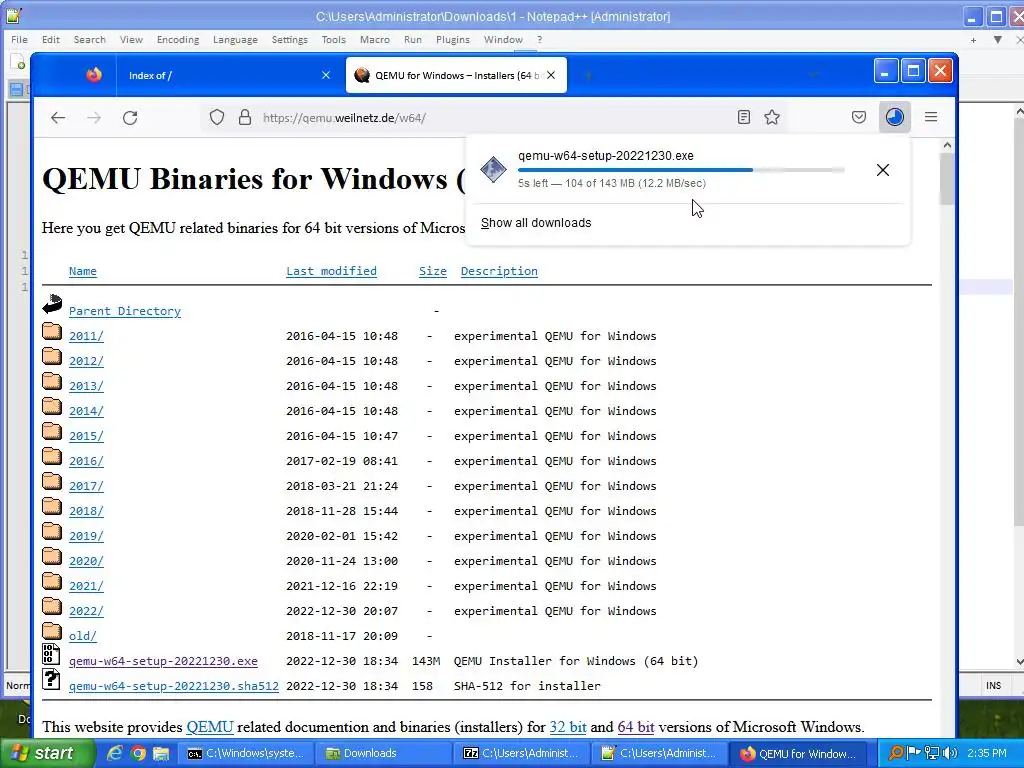The height and width of the screenshot is (768, 1024).
Task: Open the tracking protection shield icon
Action: [x=217, y=118]
